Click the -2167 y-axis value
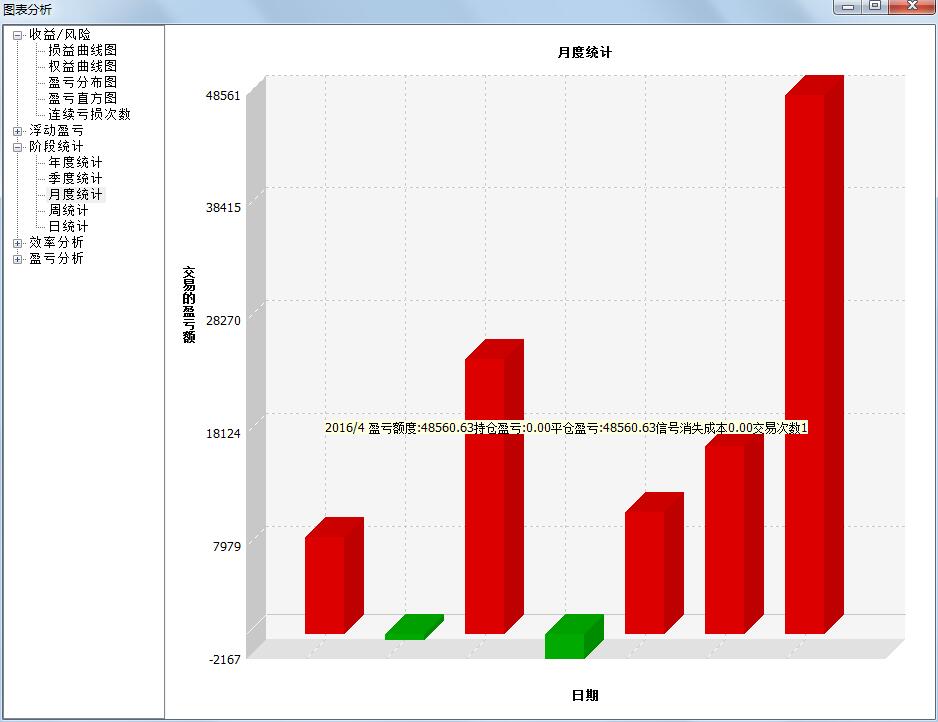The image size is (938, 722). [x=225, y=659]
